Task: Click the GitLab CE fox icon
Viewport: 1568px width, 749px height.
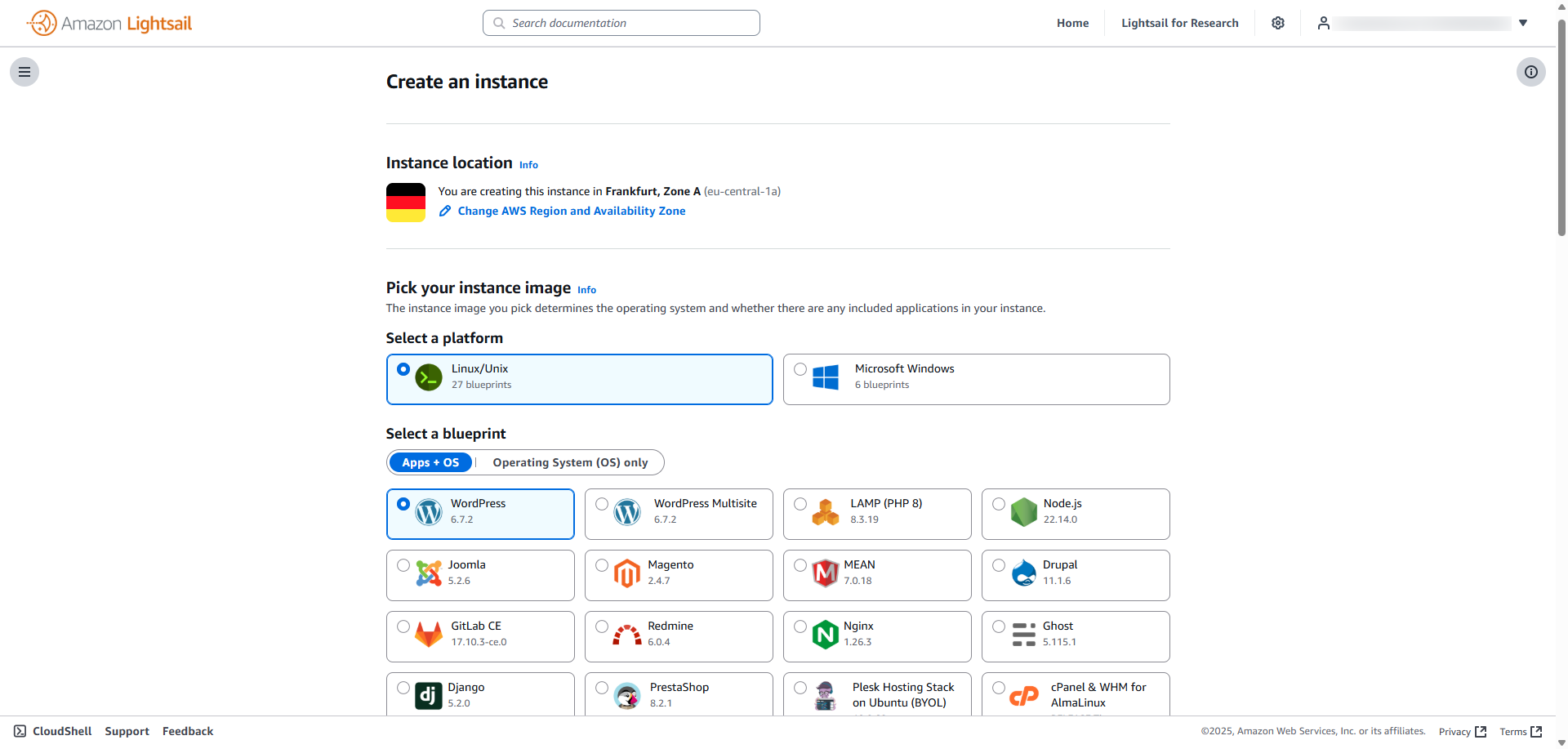Action: (x=429, y=635)
